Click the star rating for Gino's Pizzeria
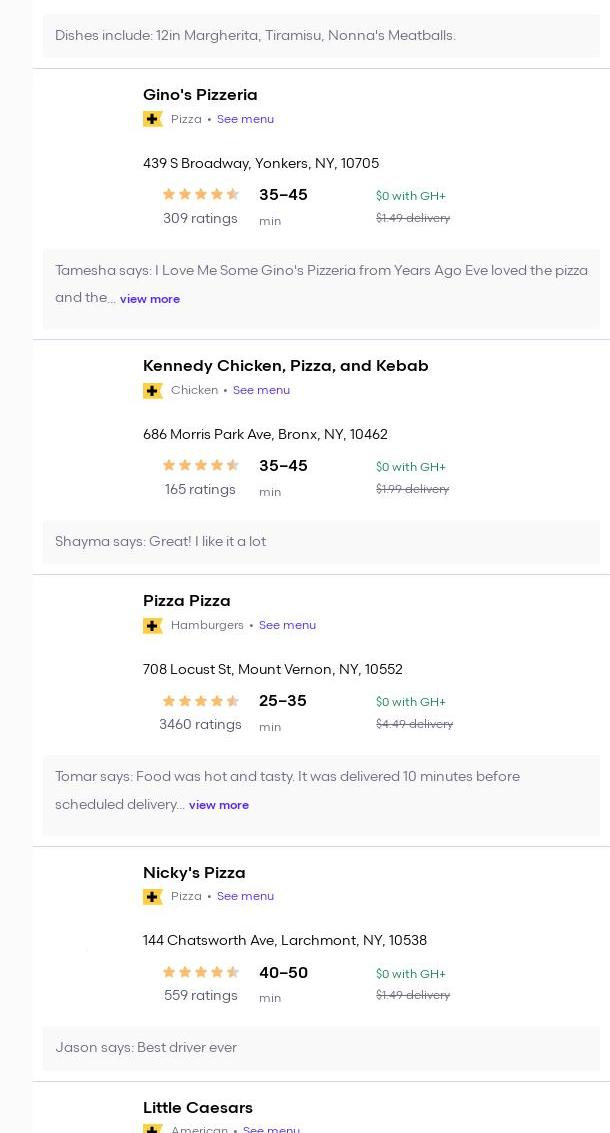 [201, 195]
